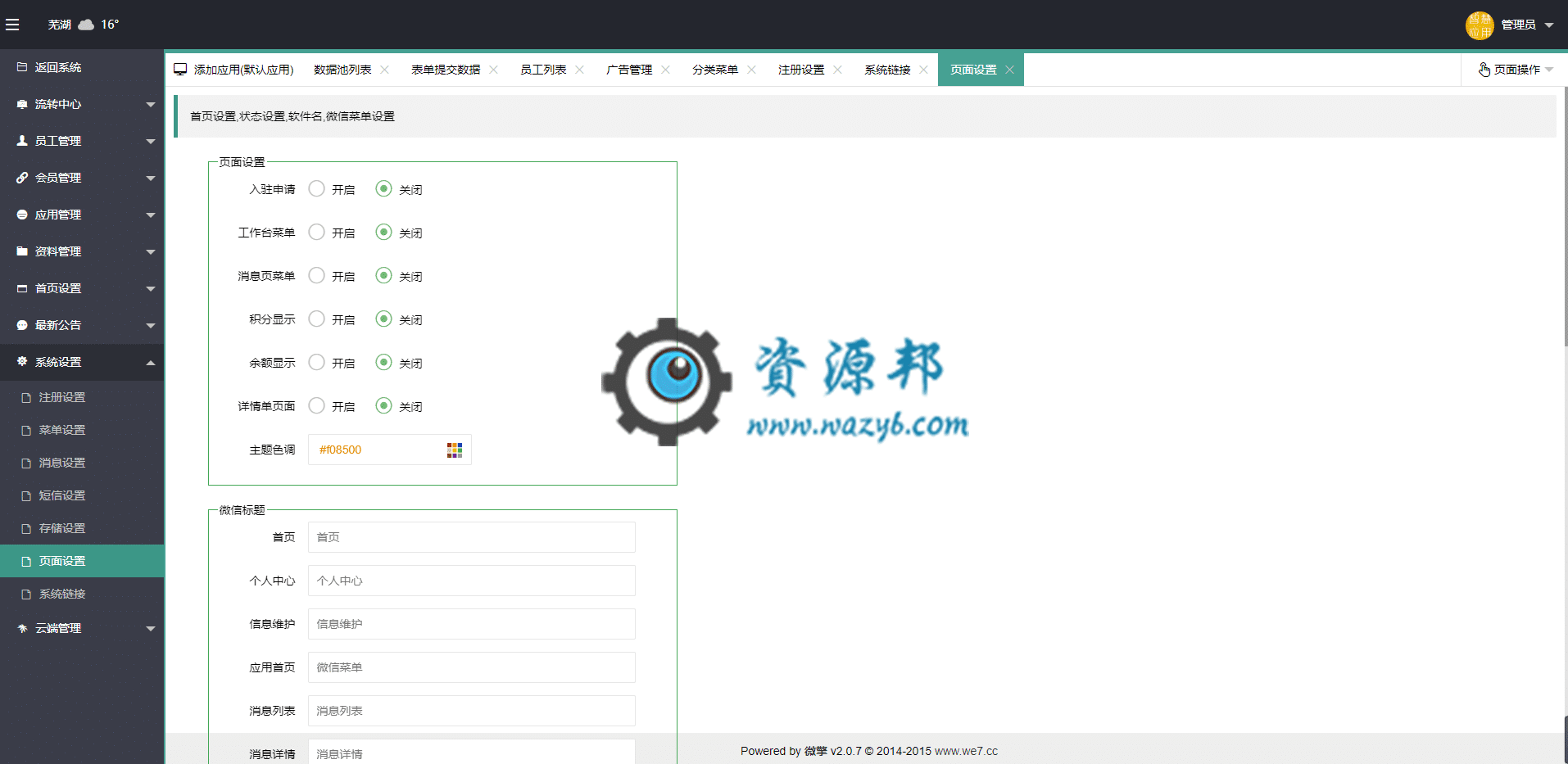Click the 首页设置 sidebar icon
Screen dimensions: 1568x764
[22, 288]
